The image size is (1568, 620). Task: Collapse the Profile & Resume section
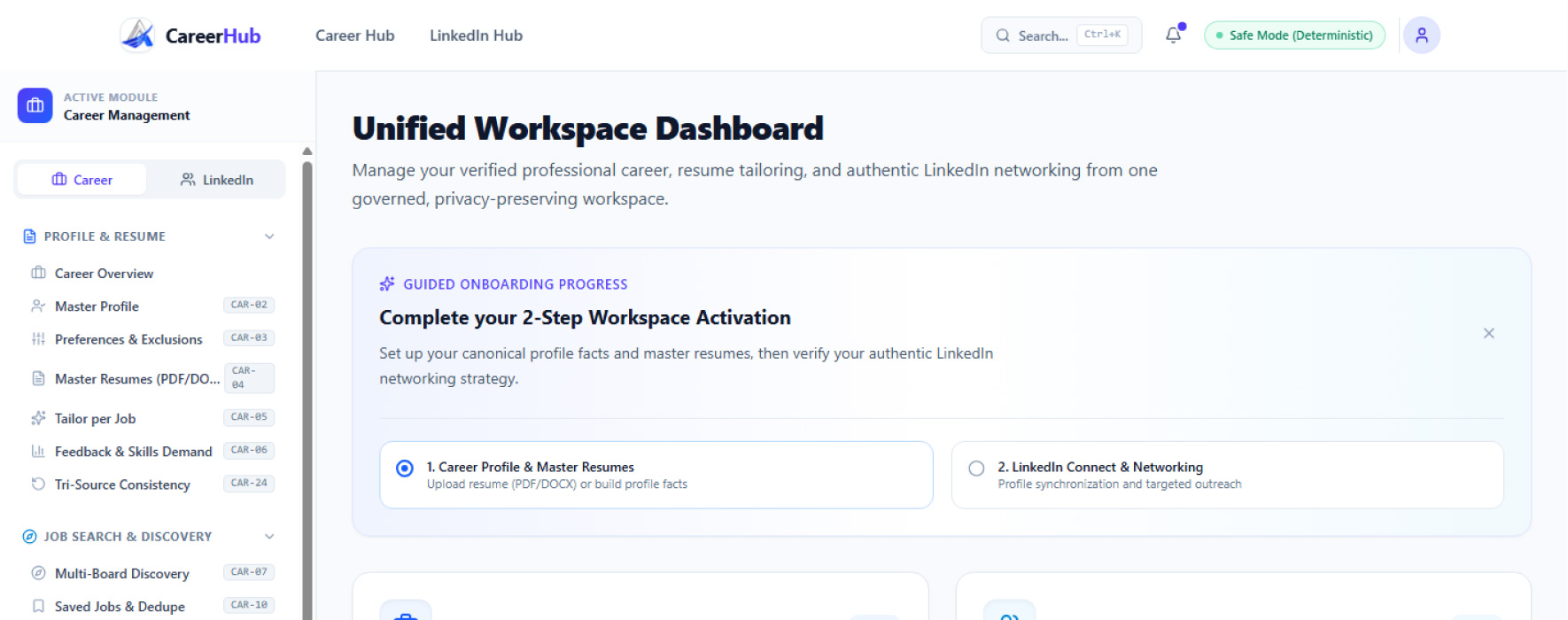coord(269,236)
